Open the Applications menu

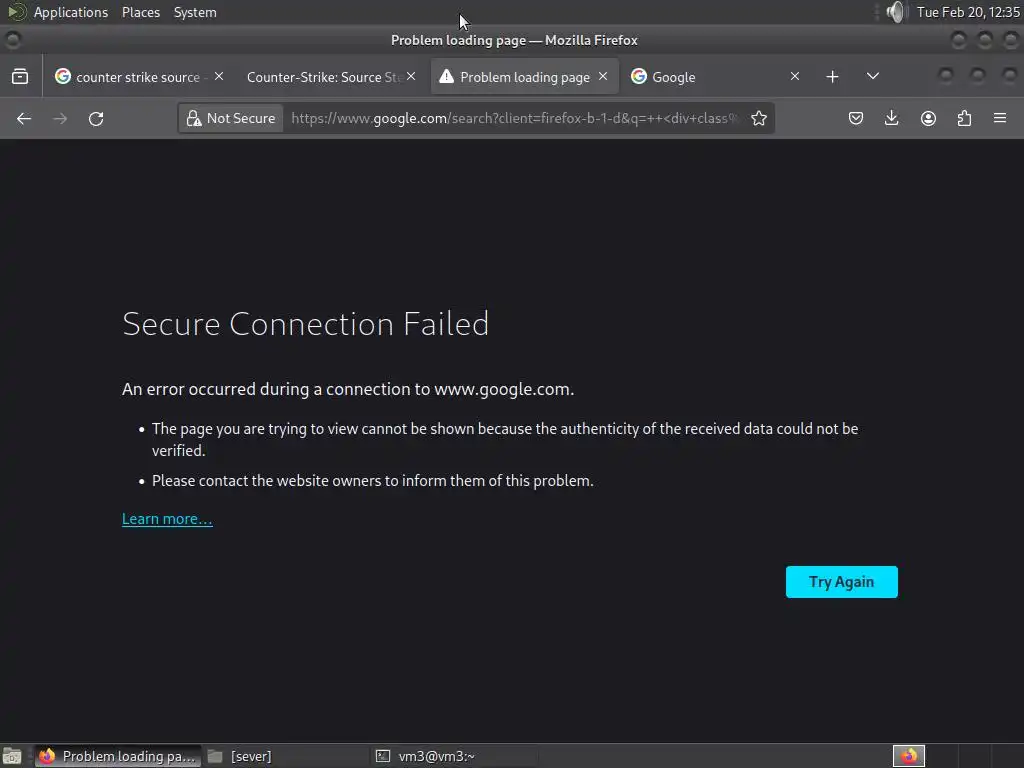(x=70, y=12)
